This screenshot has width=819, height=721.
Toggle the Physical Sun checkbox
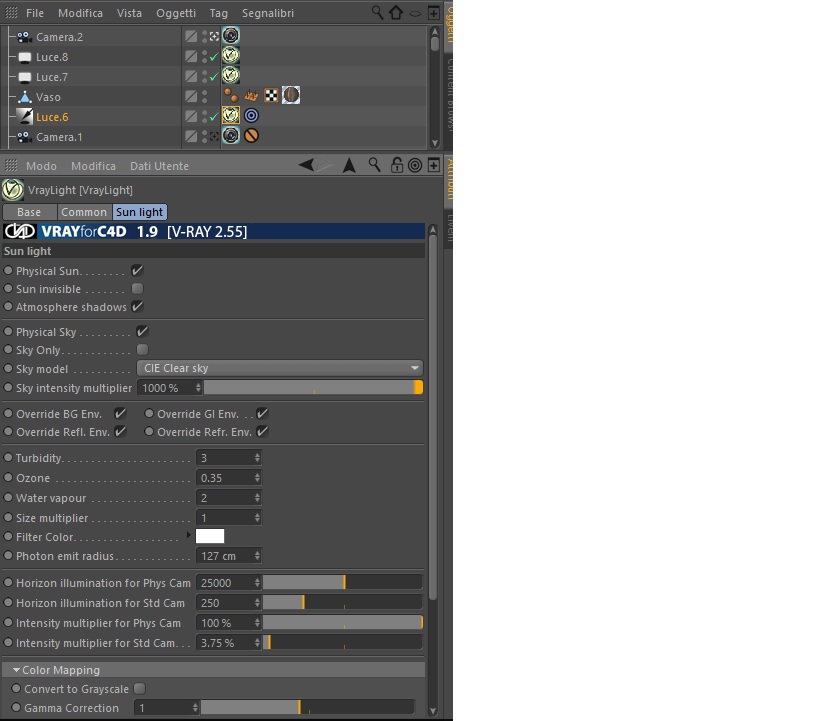point(137,270)
